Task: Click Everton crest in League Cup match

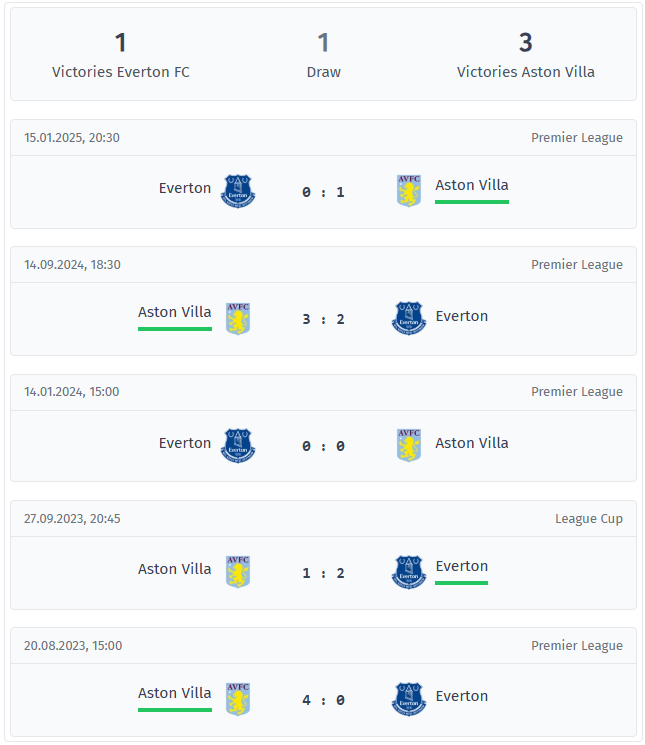Action: click(x=409, y=573)
